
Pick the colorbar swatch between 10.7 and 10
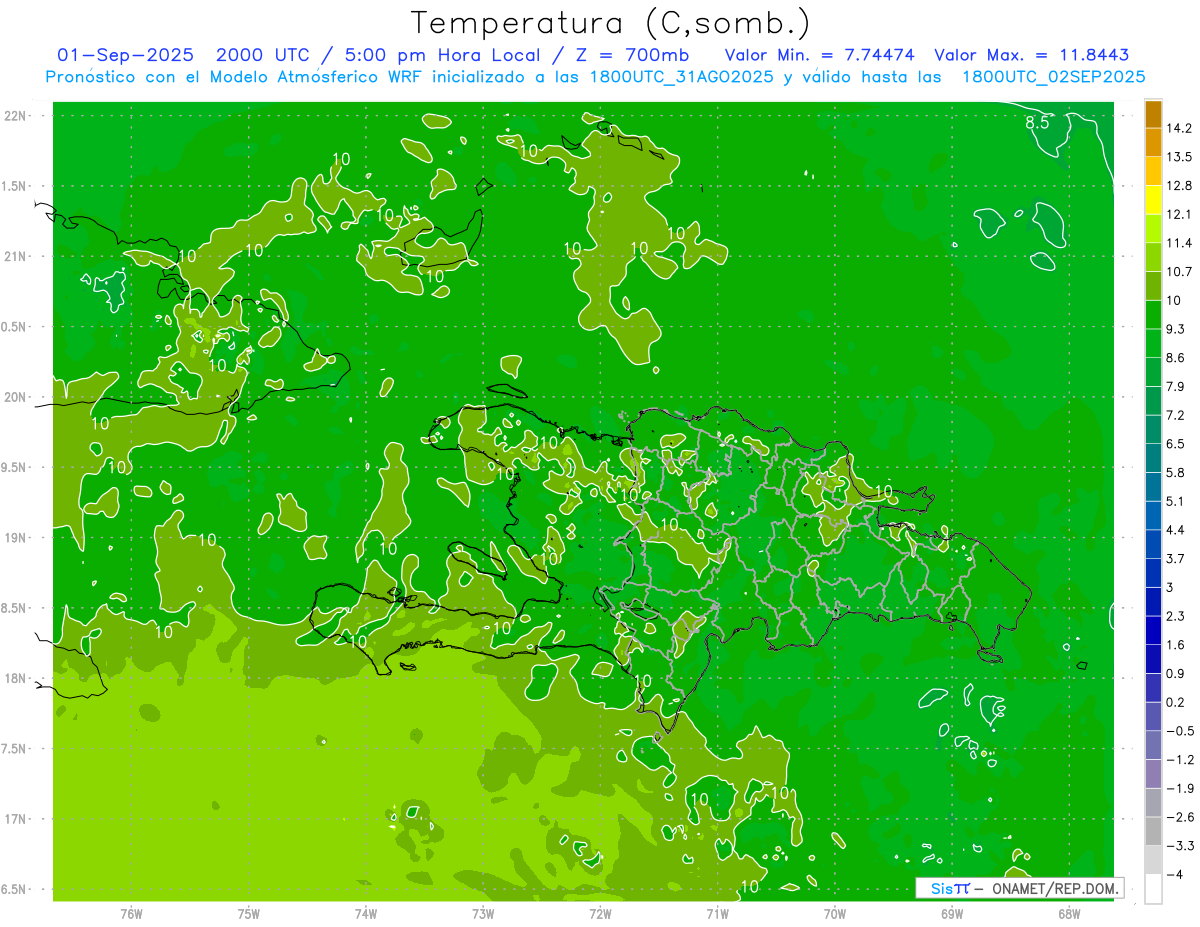click(1153, 287)
